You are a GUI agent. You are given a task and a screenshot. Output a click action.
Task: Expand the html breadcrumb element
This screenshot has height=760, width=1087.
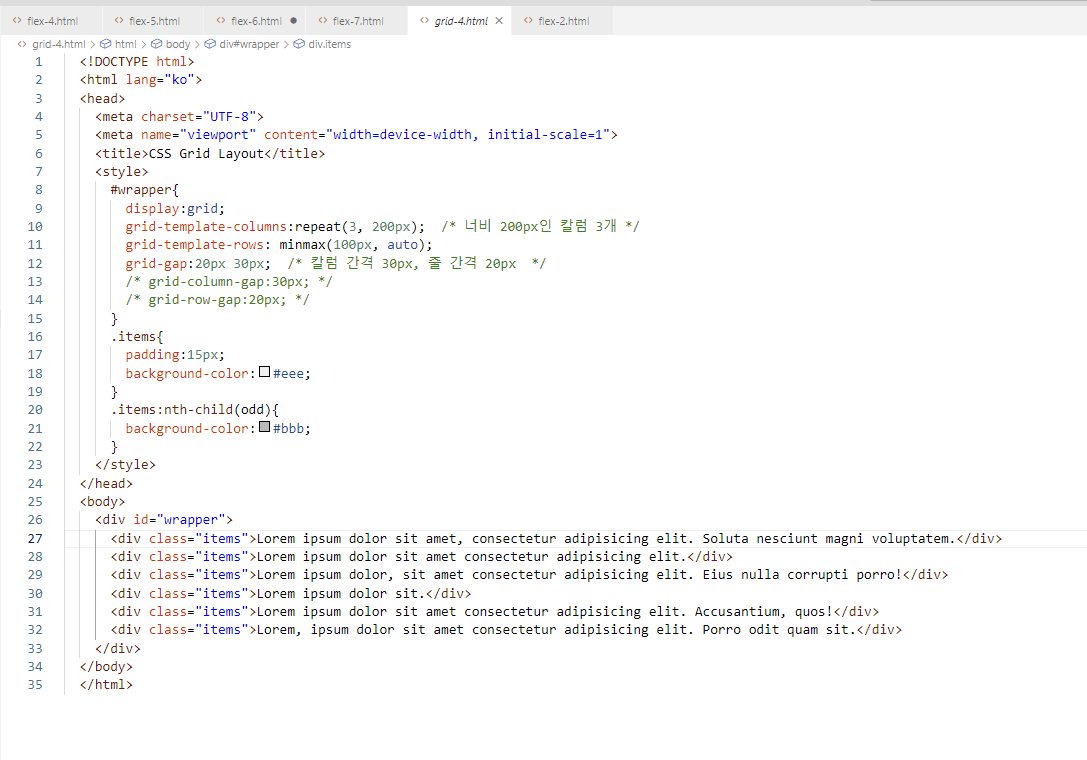tap(125, 44)
